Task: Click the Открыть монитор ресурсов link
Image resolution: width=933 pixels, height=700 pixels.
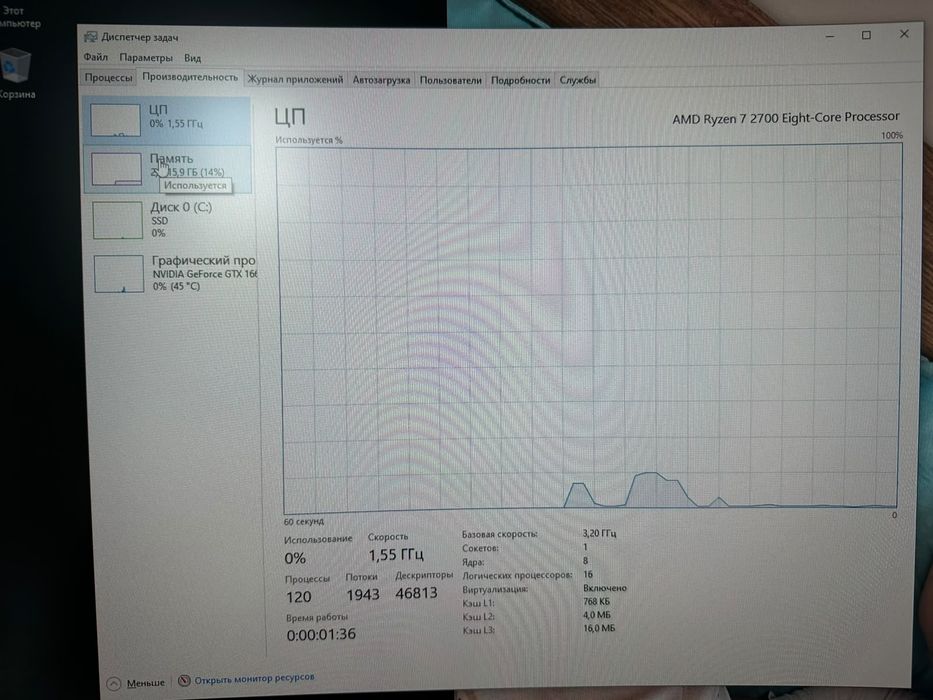Action: [254, 679]
